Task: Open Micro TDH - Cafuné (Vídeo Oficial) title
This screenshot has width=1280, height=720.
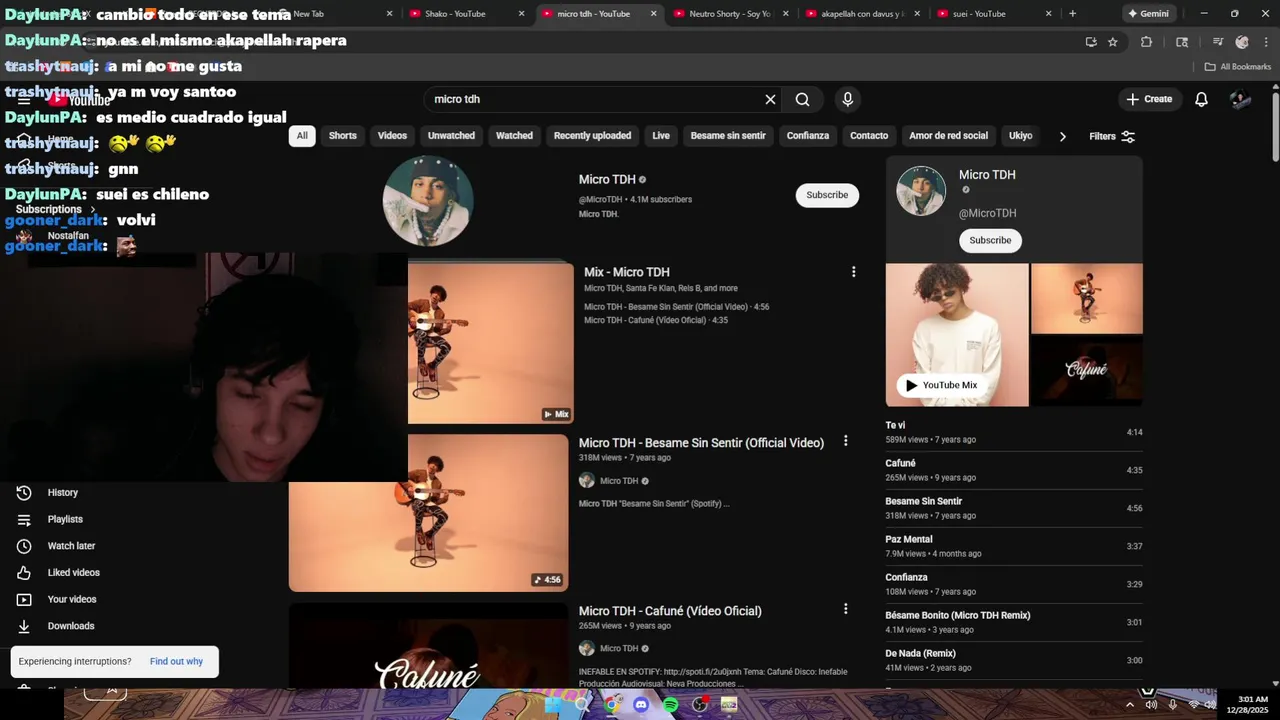Action: pyautogui.click(x=670, y=611)
